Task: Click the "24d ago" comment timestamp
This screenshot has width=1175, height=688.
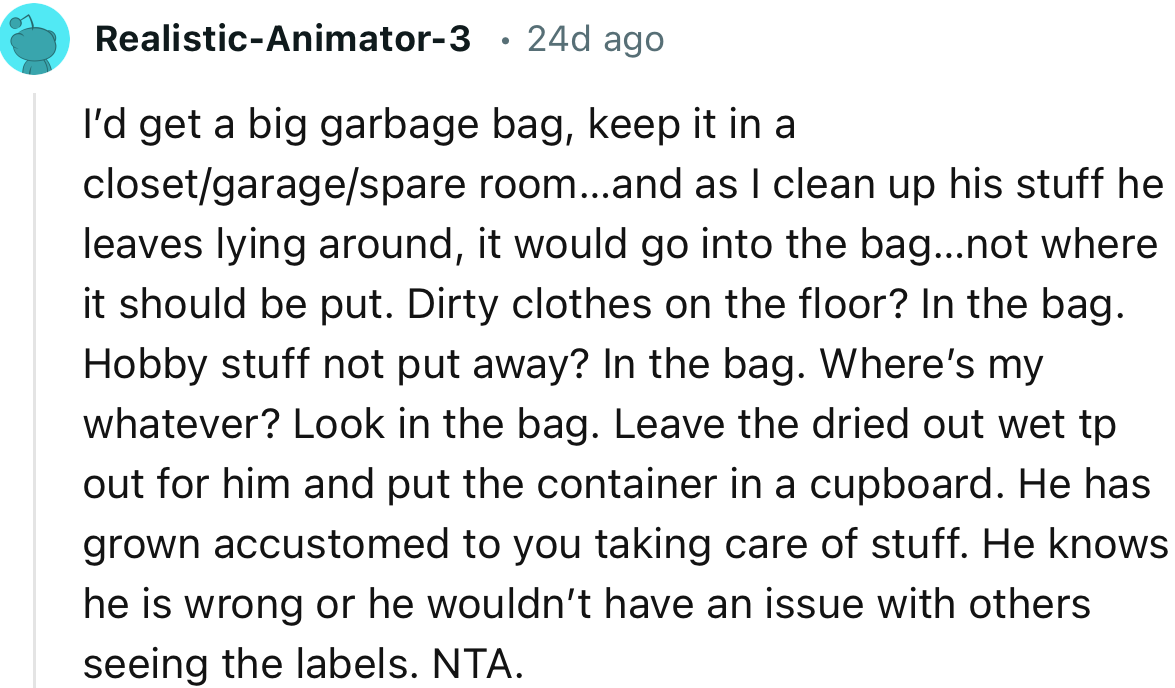Action: (x=595, y=40)
